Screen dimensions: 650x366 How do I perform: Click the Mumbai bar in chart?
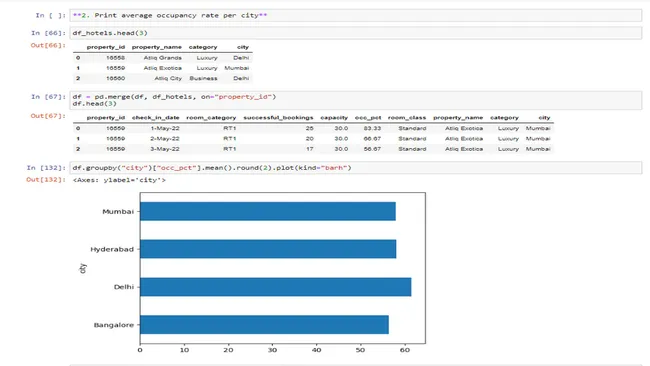click(268, 211)
